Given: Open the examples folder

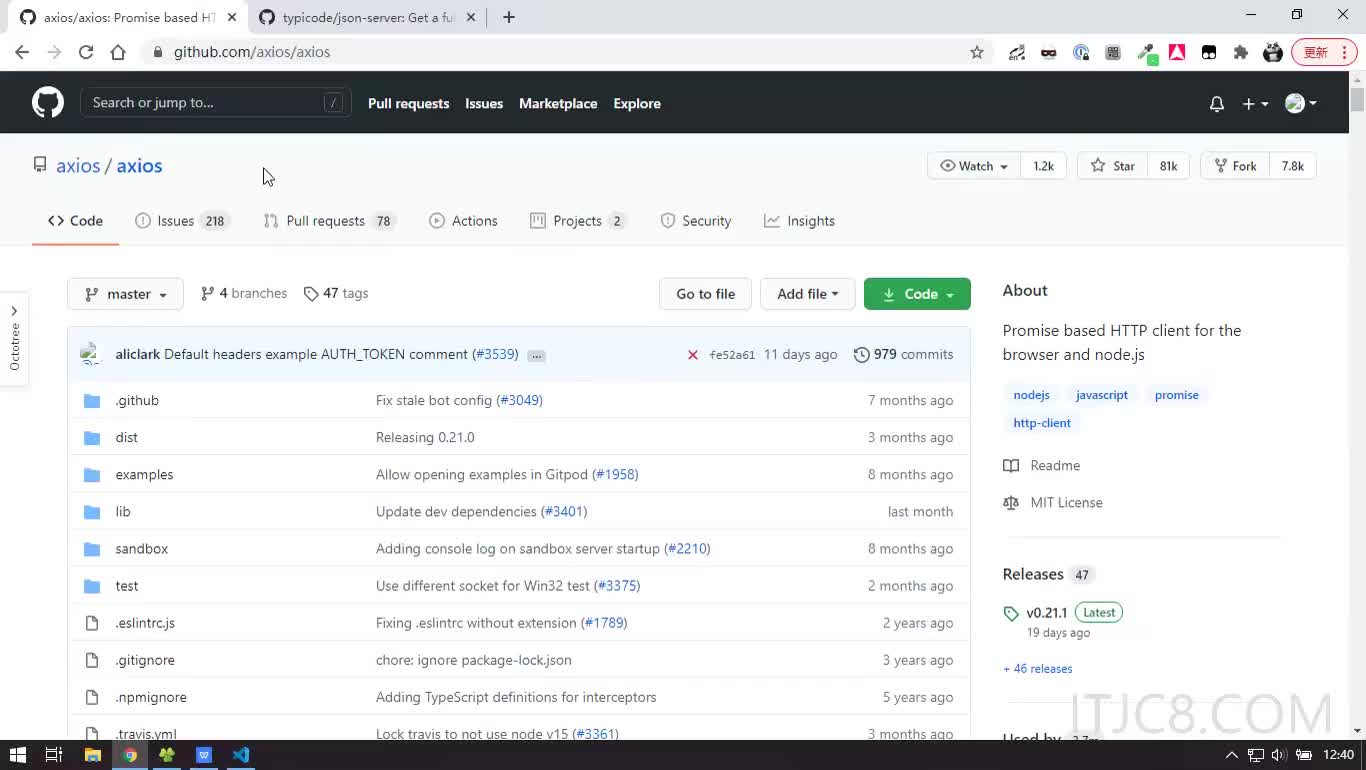Looking at the screenshot, I should click(x=144, y=474).
